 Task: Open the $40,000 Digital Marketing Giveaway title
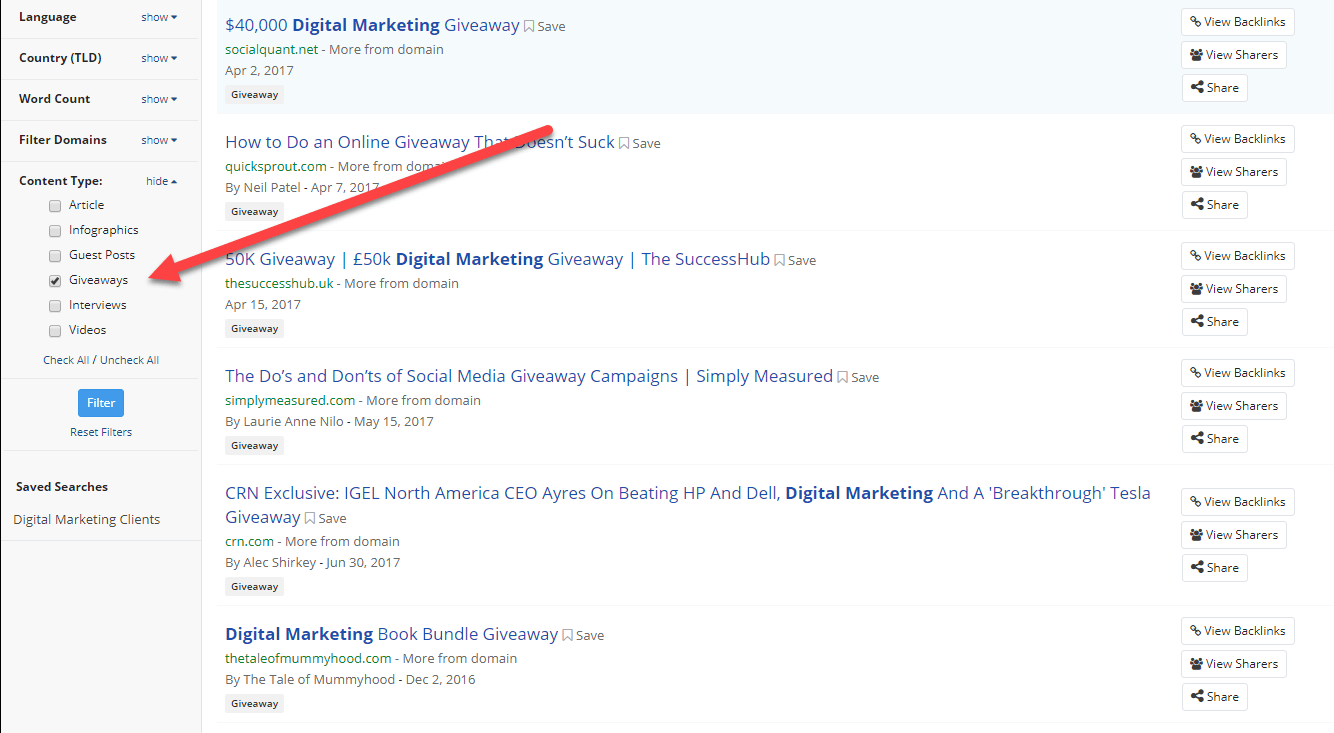point(372,25)
